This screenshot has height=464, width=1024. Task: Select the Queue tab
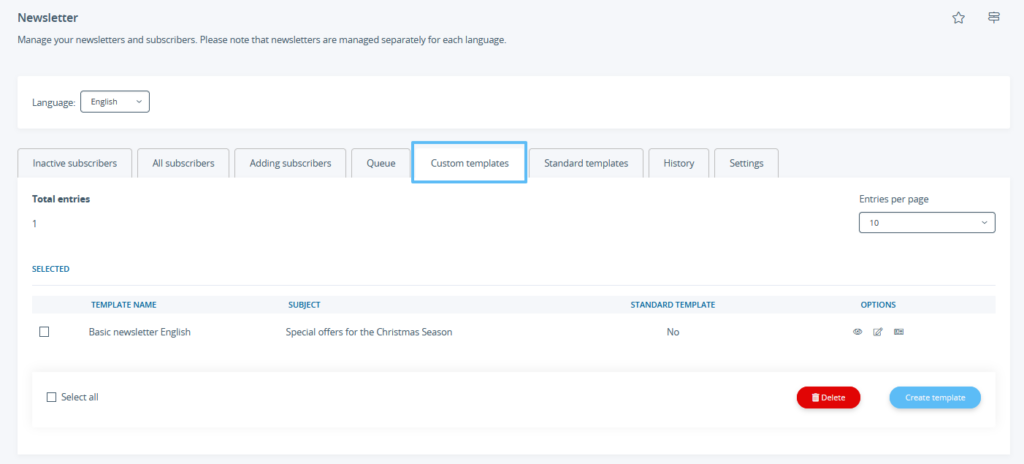coord(381,163)
